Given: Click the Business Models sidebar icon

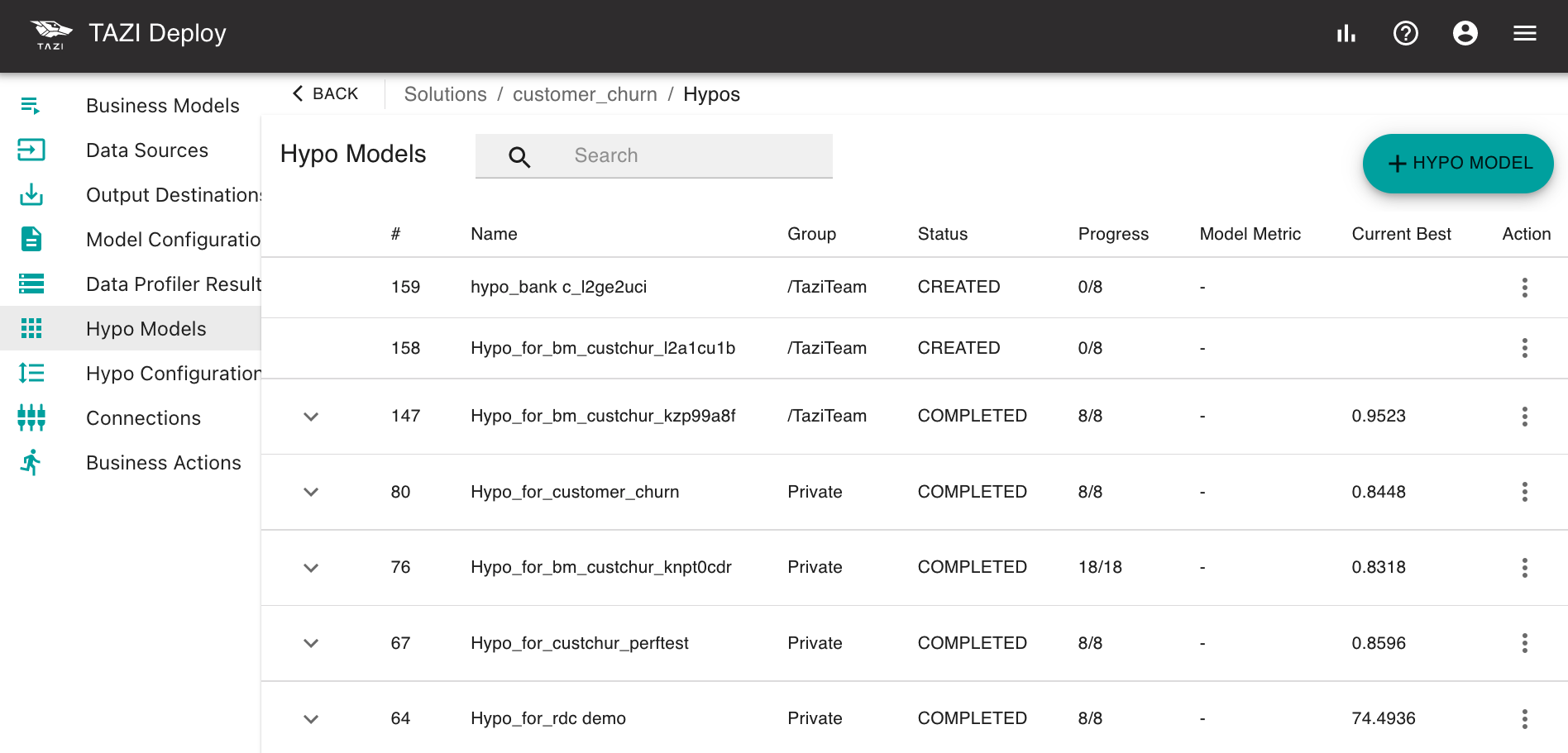Looking at the screenshot, I should 31,106.
